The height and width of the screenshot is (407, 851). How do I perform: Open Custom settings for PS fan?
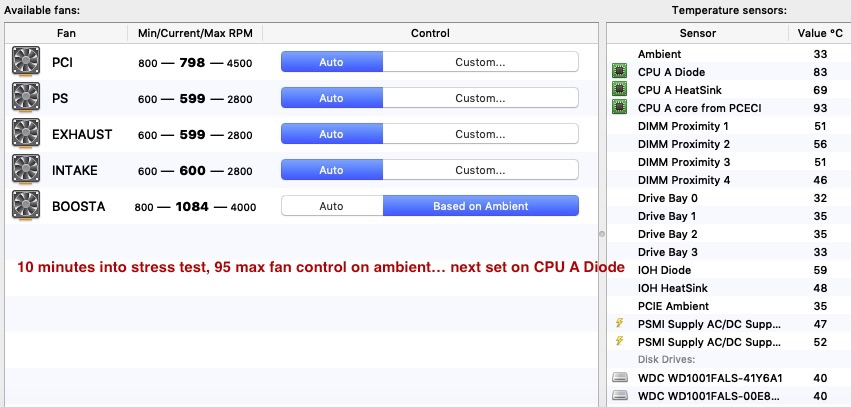[x=480, y=98]
